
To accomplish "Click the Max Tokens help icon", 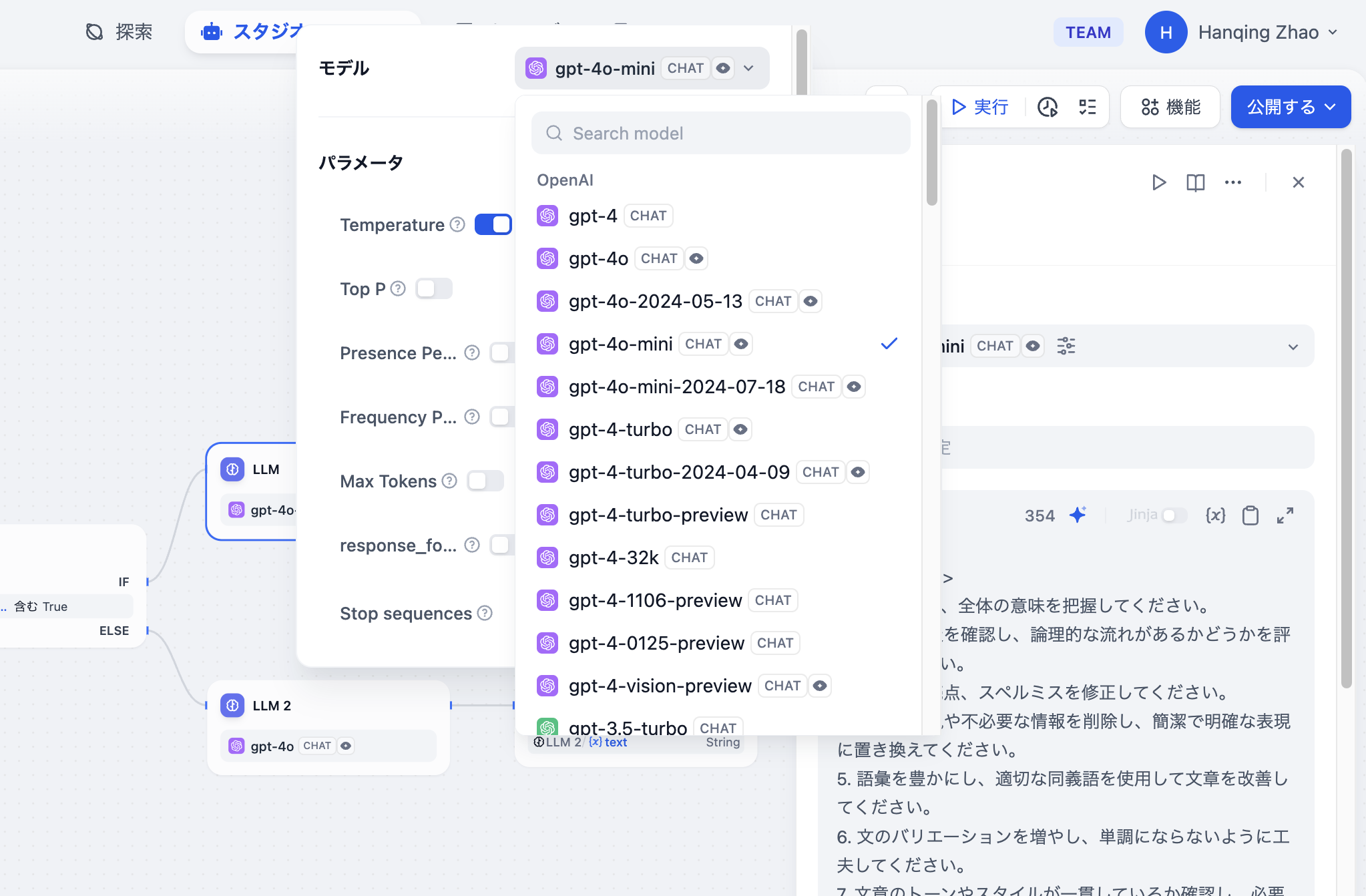I will tap(449, 481).
